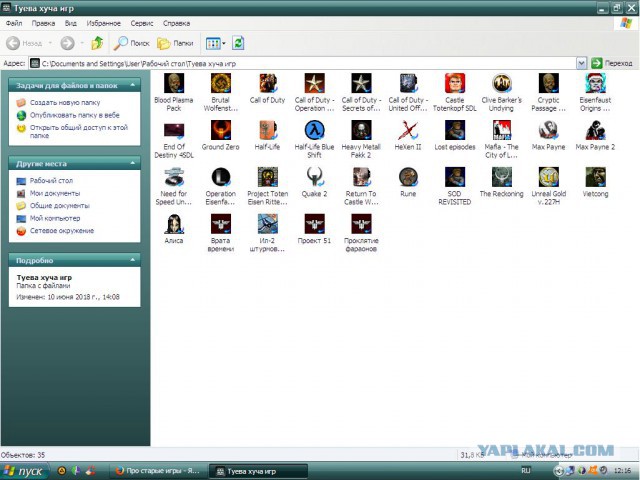The width and height of the screenshot is (640, 480).
Task: Select Unreal Gold v.227H icon
Action: (x=549, y=177)
